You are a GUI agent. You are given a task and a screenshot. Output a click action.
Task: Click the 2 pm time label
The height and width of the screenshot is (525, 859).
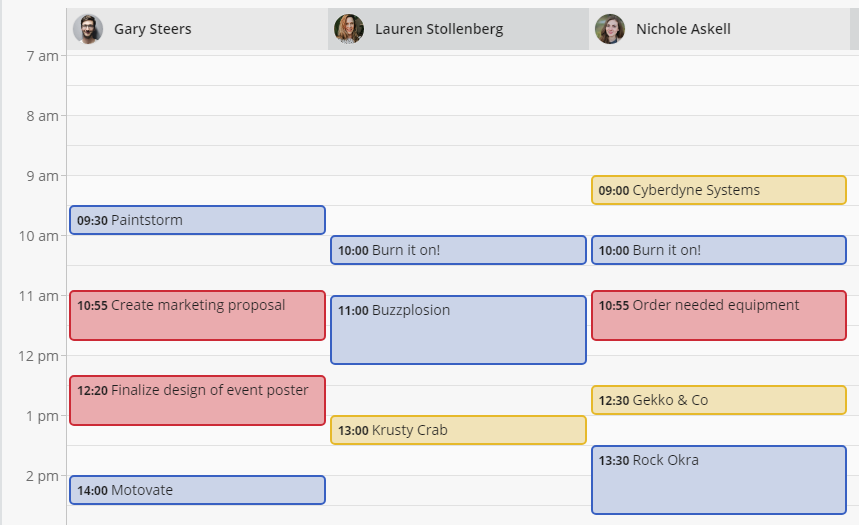[x=42, y=476]
